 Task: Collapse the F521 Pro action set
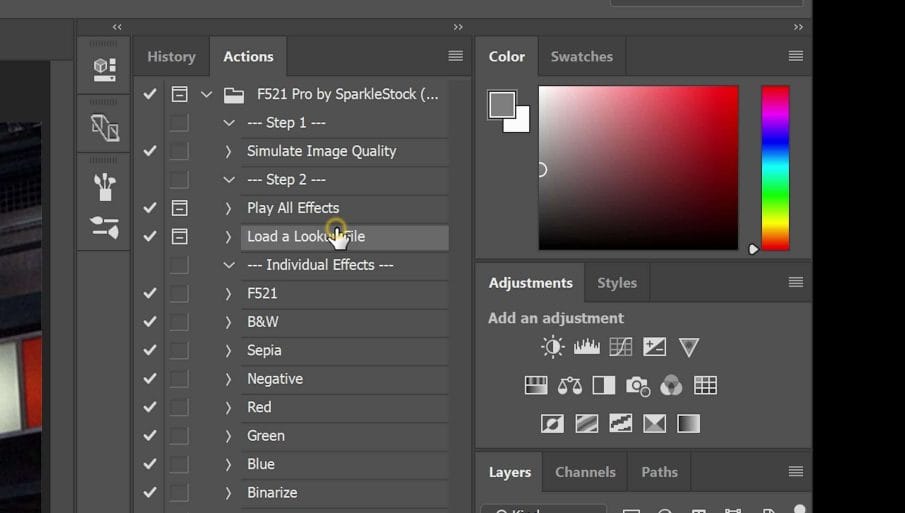pyautogui.click(x=206, y=94)
